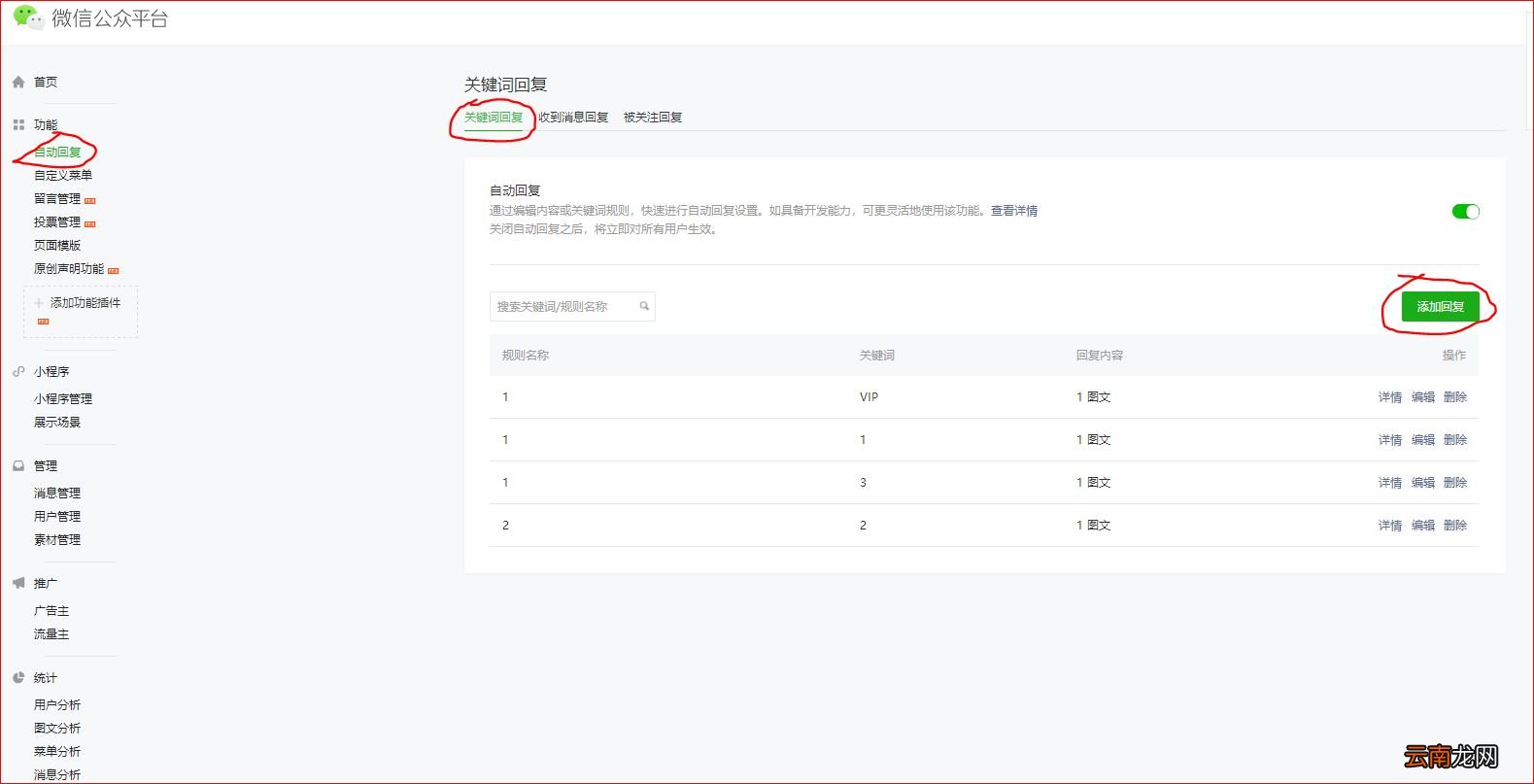Open 消息分析 in the sidebar
The width and height of the screenshot is (1534, 784).
point(57,775)
